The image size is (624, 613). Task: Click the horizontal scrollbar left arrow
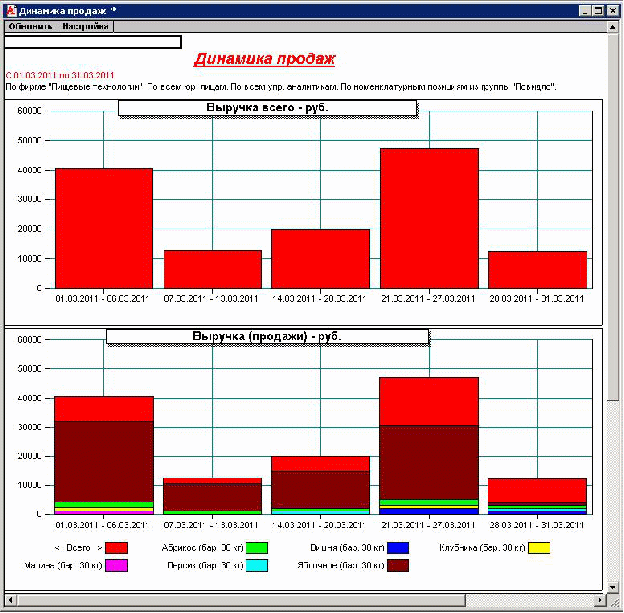[10, 600]
